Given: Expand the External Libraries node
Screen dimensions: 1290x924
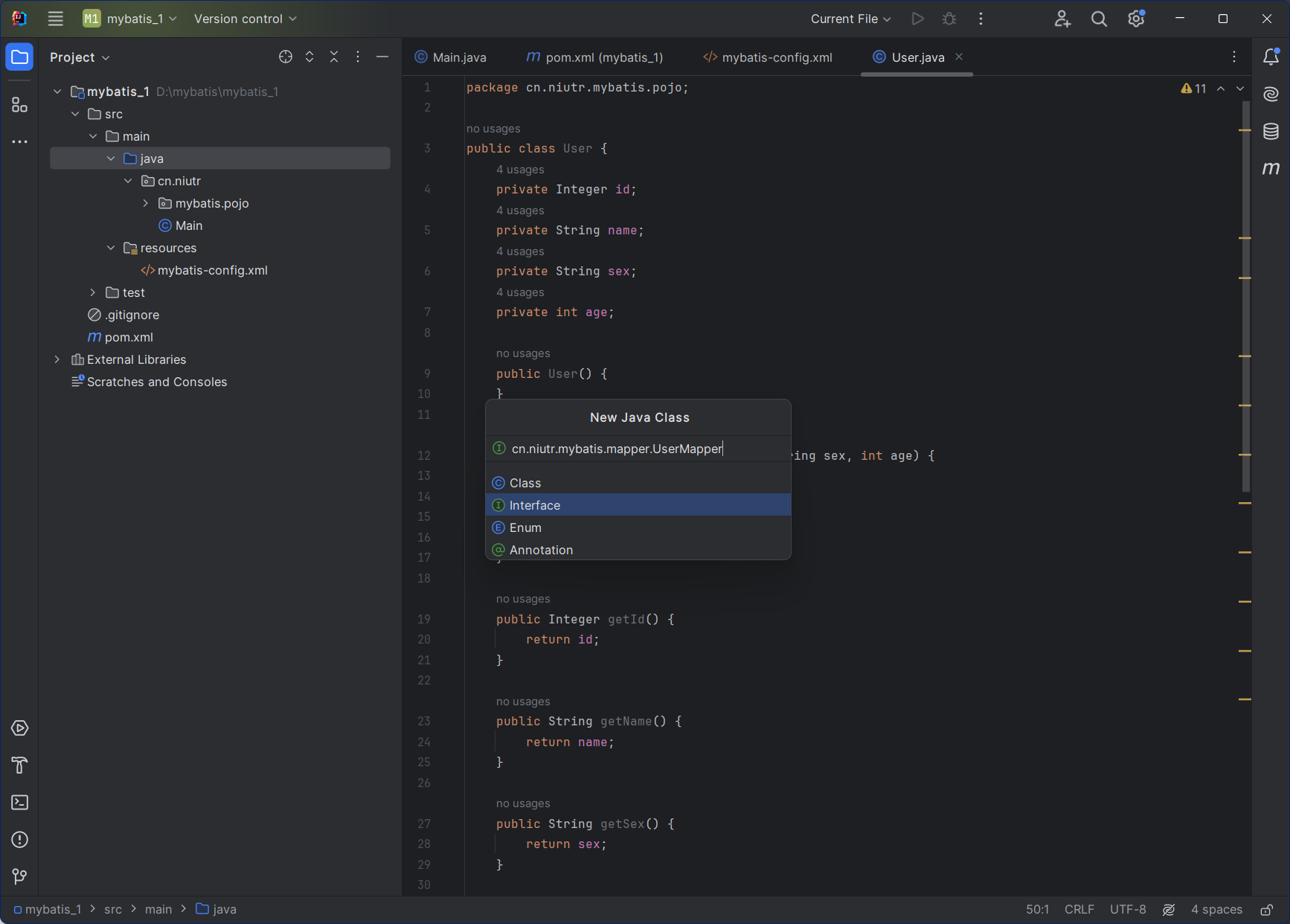Looking at the screenshot, I should (57, 359).
